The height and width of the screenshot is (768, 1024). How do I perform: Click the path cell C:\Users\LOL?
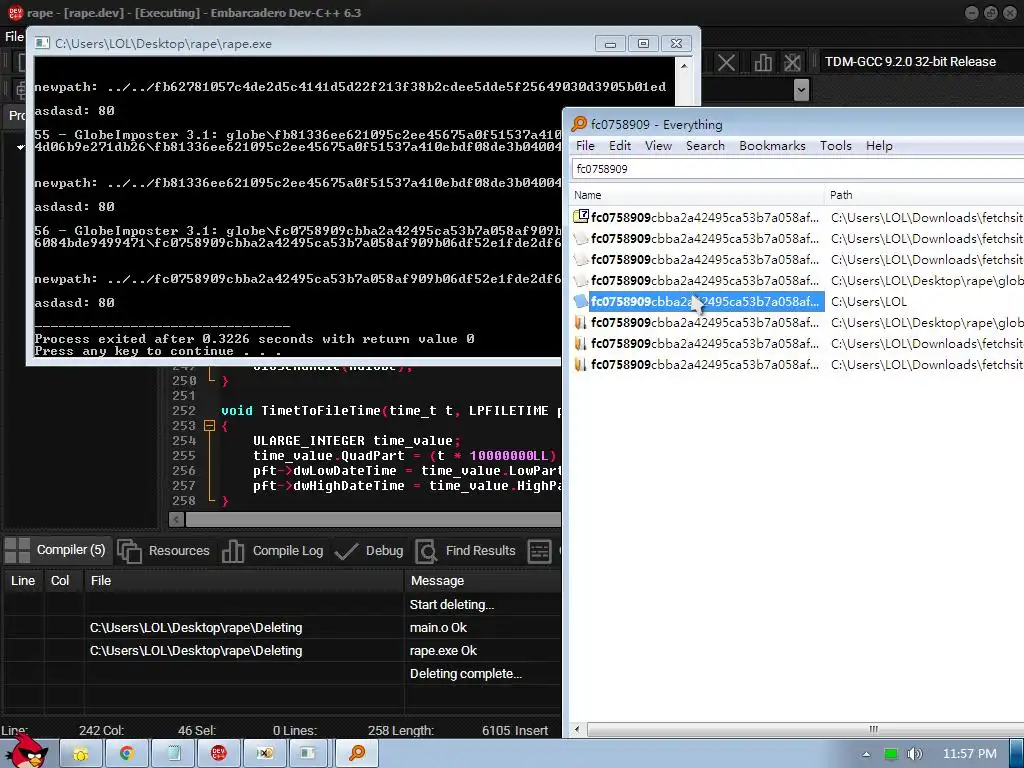[869, 302]
